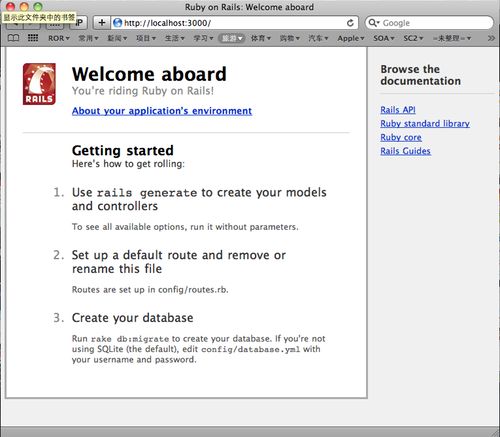Open the 购物 bookmarks folder

(290, 38)
